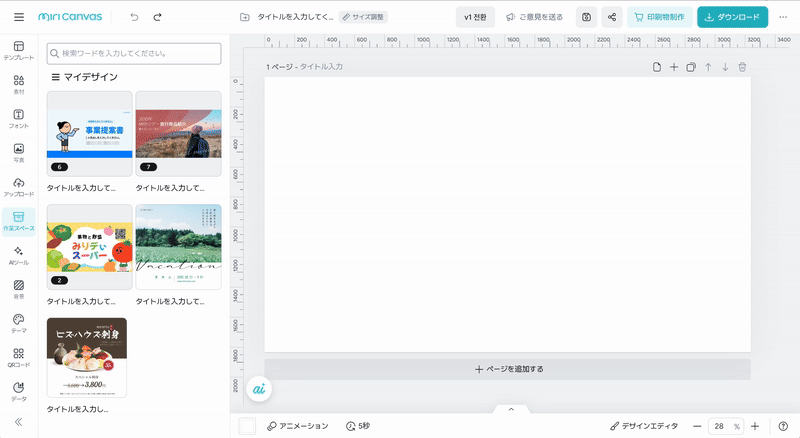Open the マイデザイン list menu
Image resolution: width=800 pixels, height=438 pixels.
pyautogui.click(x=56, y=77)
